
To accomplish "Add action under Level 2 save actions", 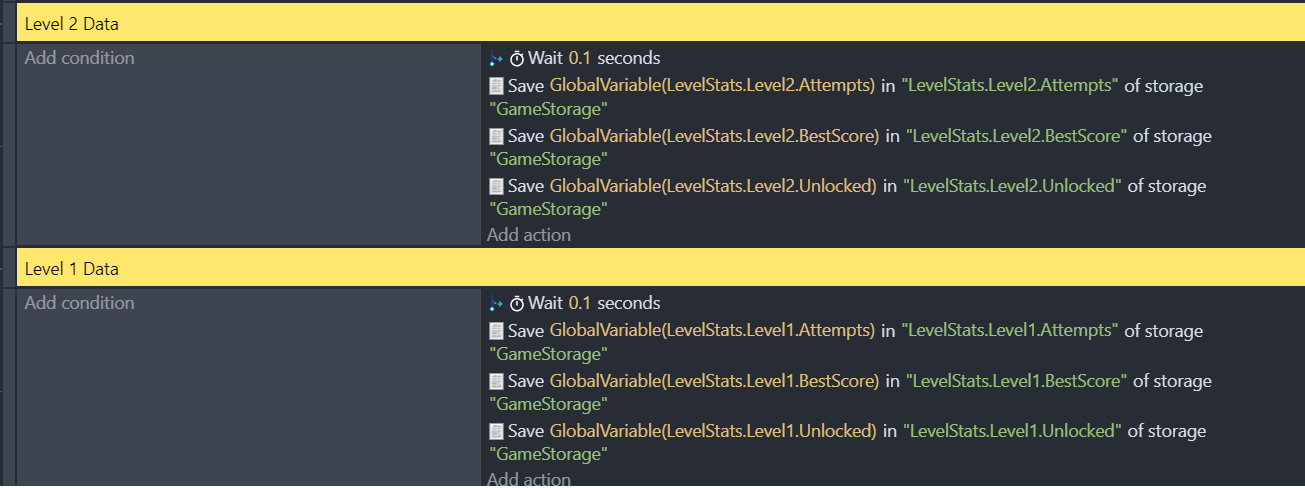I will 529,235.
